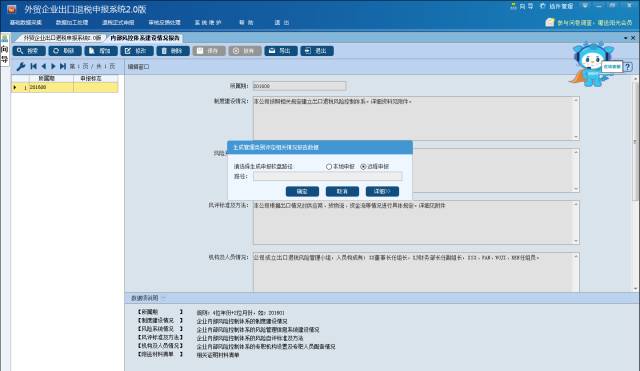Viewport: 640px width, 371px height.
Task: Click the 详细>> expand button in the dialog
Action: tap(382, 191)
